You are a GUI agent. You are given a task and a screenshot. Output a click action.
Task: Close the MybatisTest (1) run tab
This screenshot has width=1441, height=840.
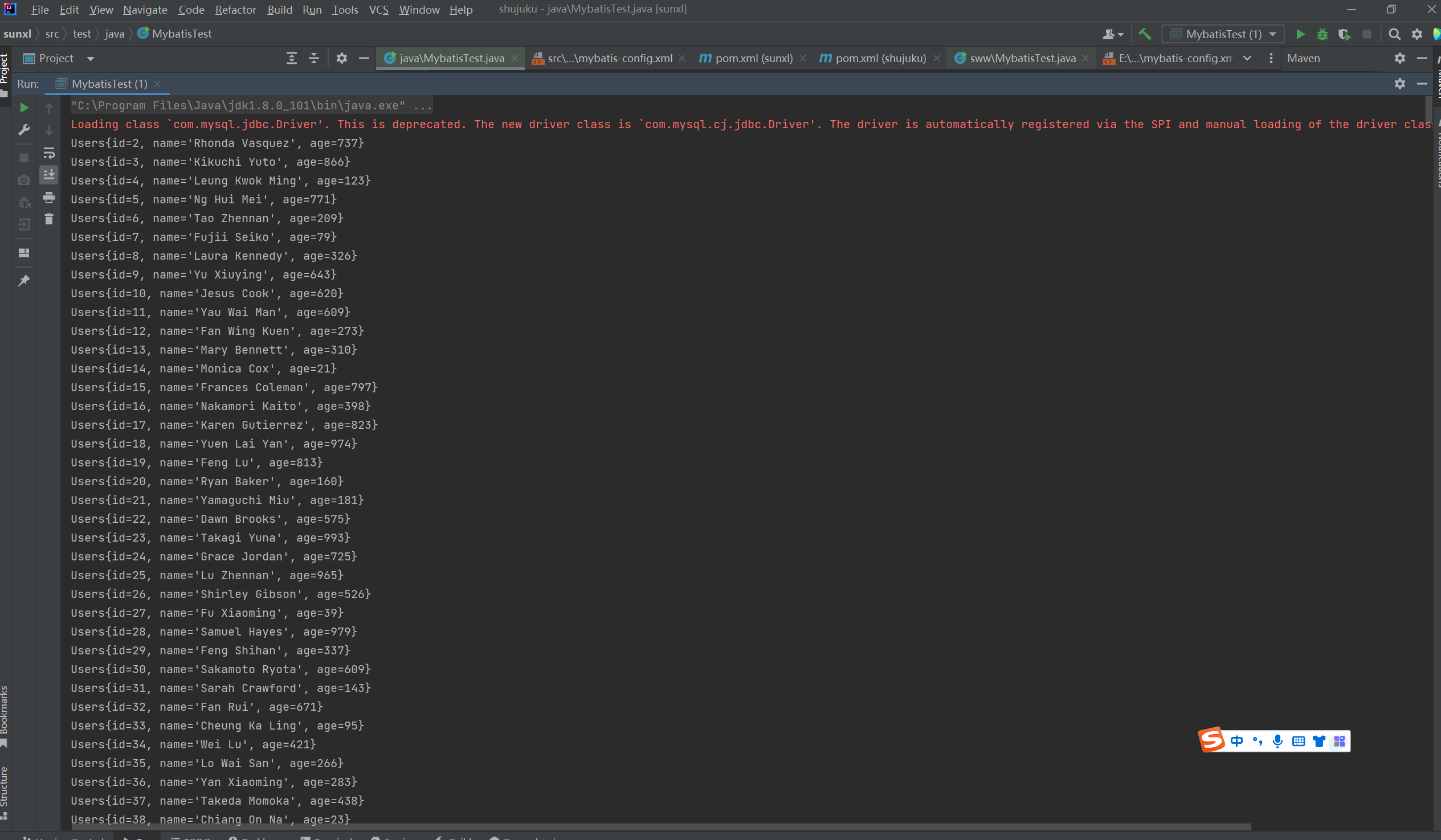[157, 84]
